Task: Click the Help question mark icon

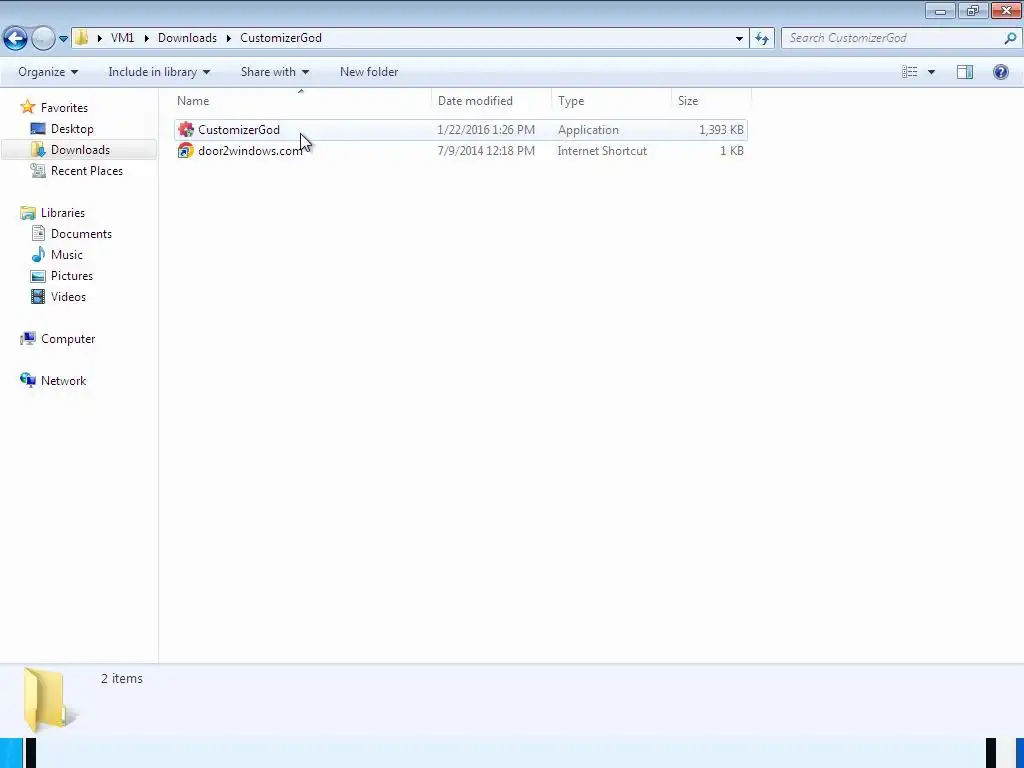Action: coord(1000,72)
